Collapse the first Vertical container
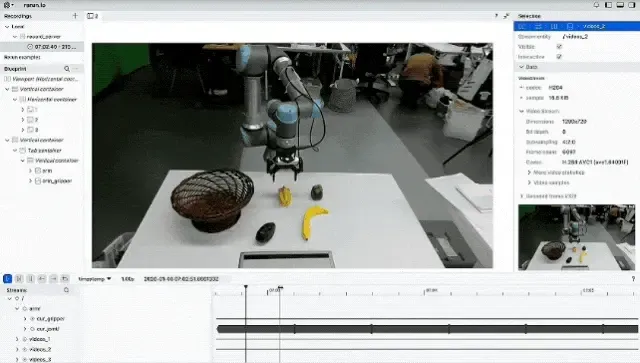The image size is (640, 363). [x=7, y=89]
